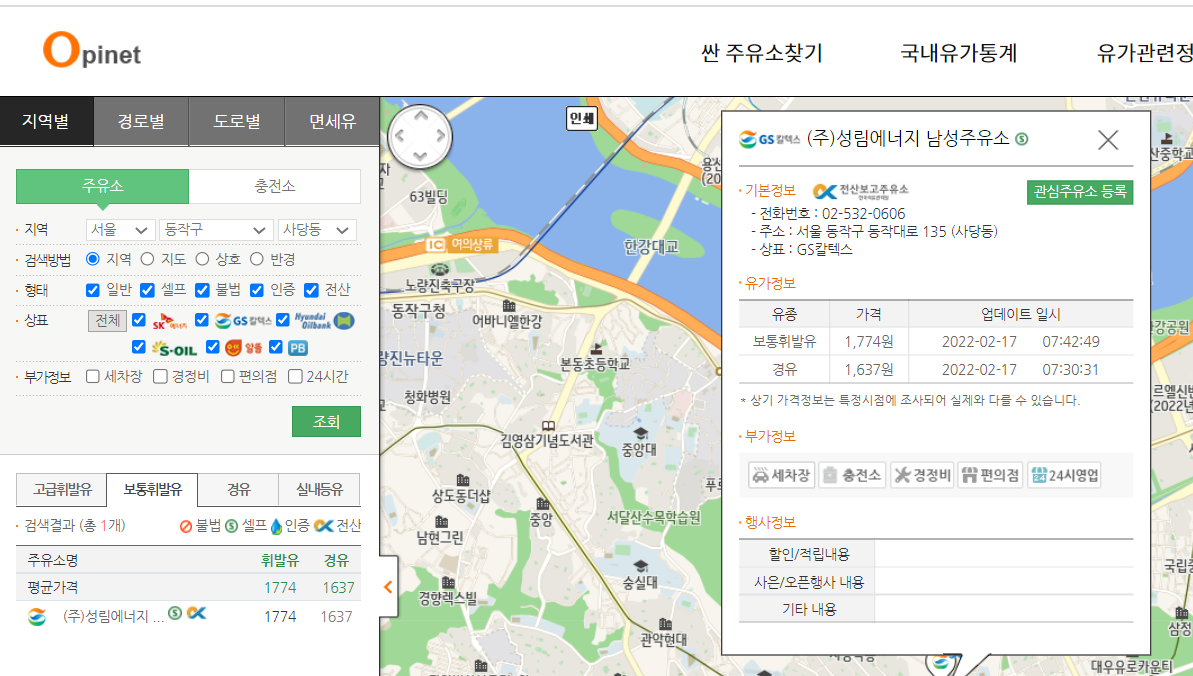This screenshot has width=1193, height=676.
Task: Uncheck the 불법 type checkbox
Action: 202,290
